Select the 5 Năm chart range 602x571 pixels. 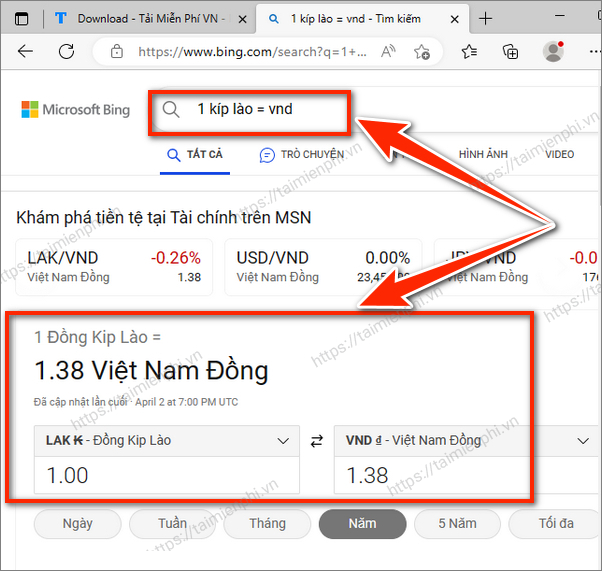coord(457,524)
